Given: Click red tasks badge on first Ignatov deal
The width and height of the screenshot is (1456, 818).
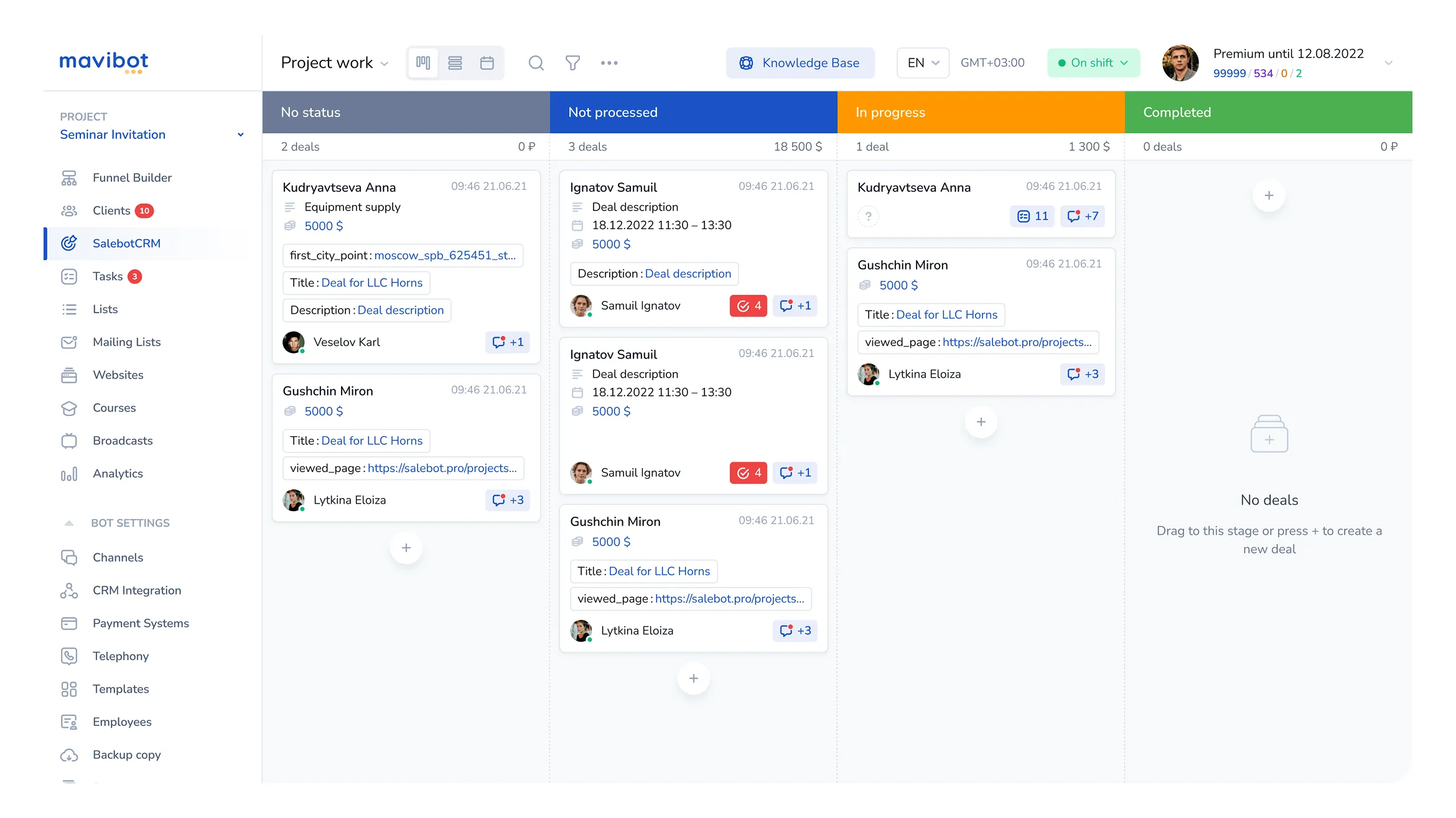Looking at the screenshot, I should (x=749, y=306).
